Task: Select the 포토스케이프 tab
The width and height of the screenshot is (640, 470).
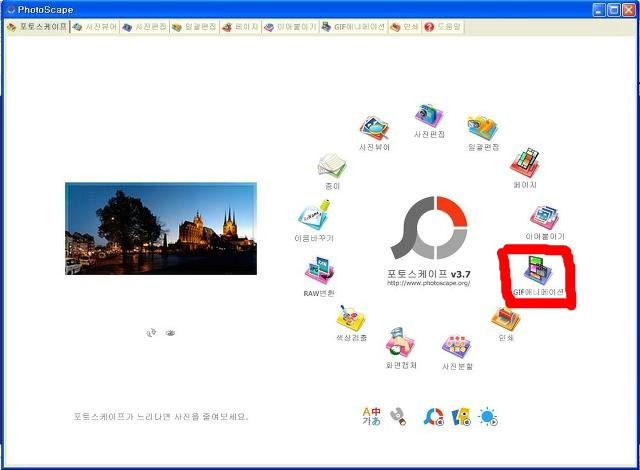Action: (x=37, y=27)
